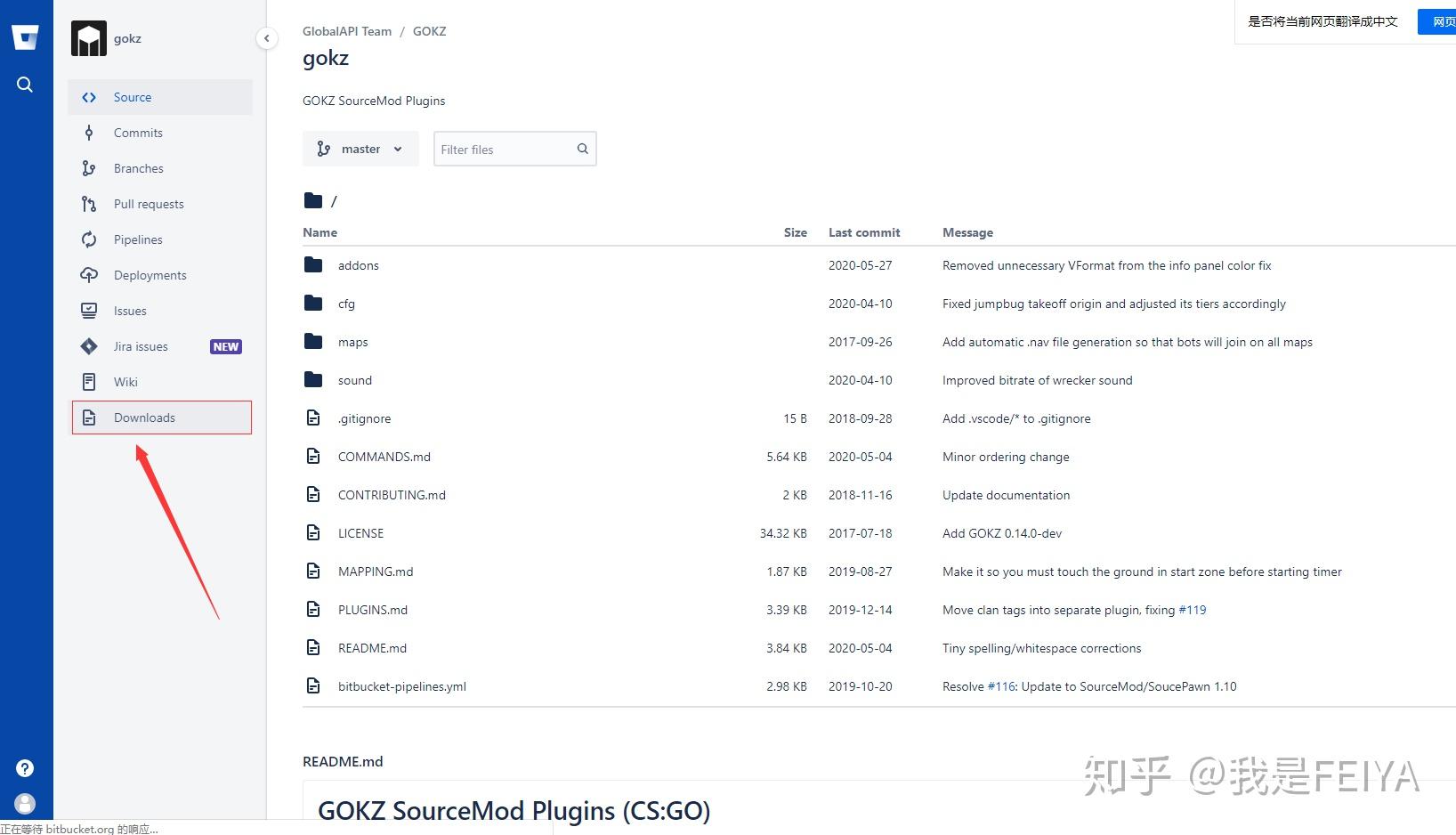
Task: Click the Pipelines cycle icon
Action: click(89, 239)
